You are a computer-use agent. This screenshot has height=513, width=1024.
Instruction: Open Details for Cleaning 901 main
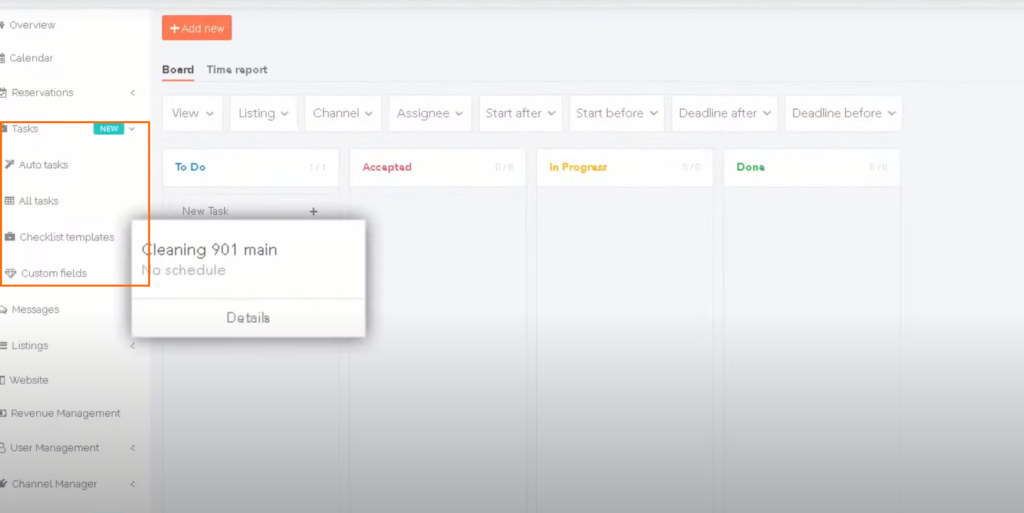click(248, 318)
